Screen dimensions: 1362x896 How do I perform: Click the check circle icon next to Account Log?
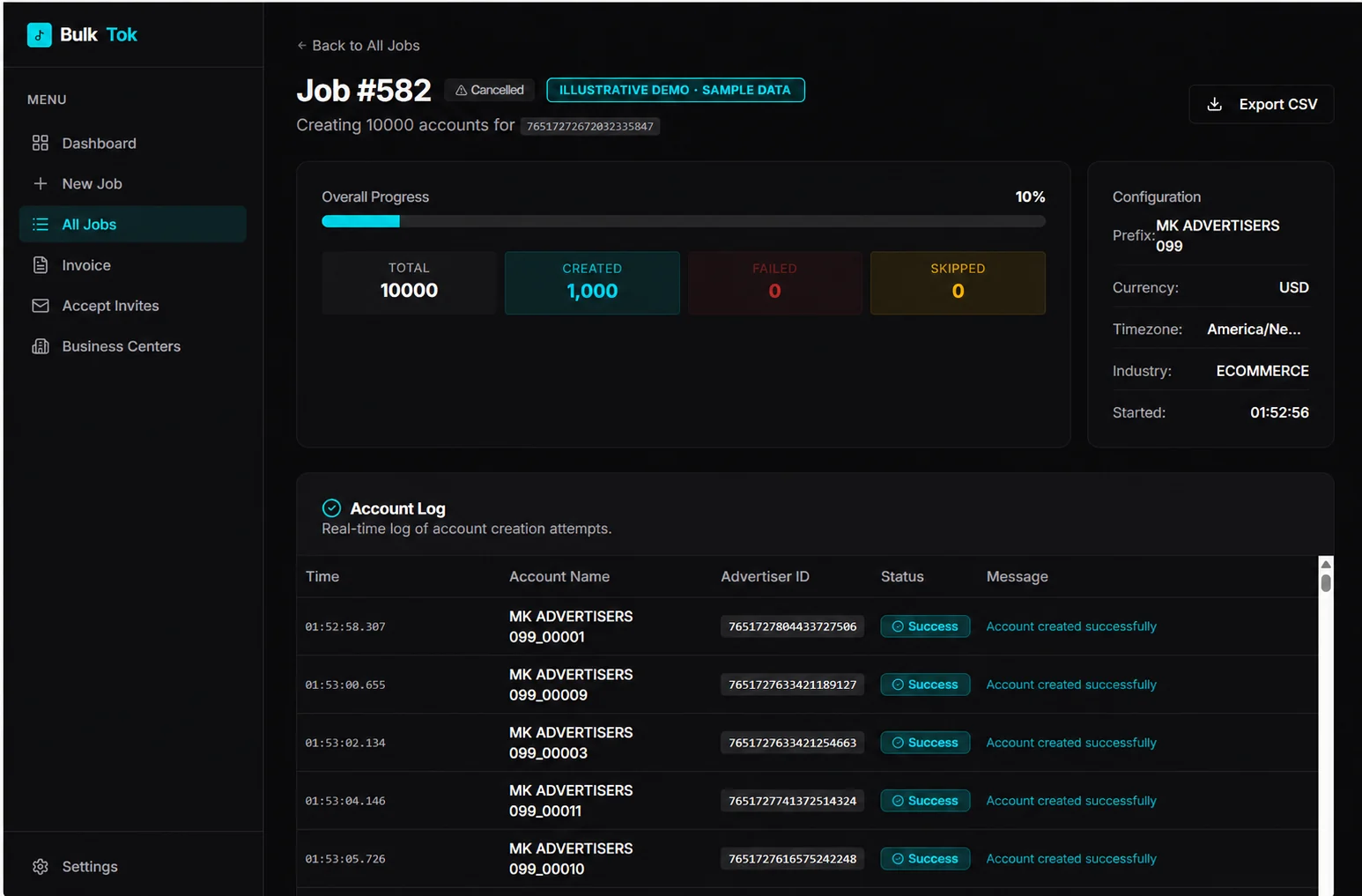point(331,507)
